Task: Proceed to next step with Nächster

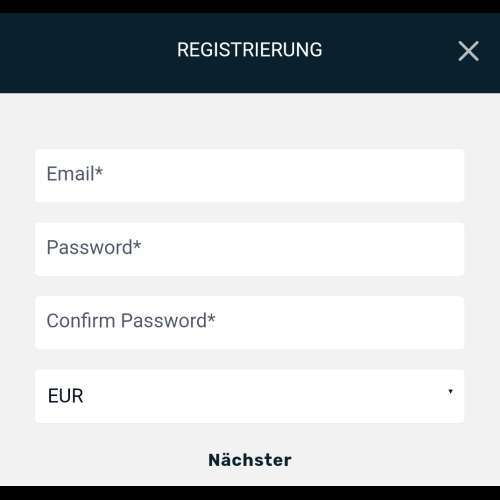Action: pos(250,460)
